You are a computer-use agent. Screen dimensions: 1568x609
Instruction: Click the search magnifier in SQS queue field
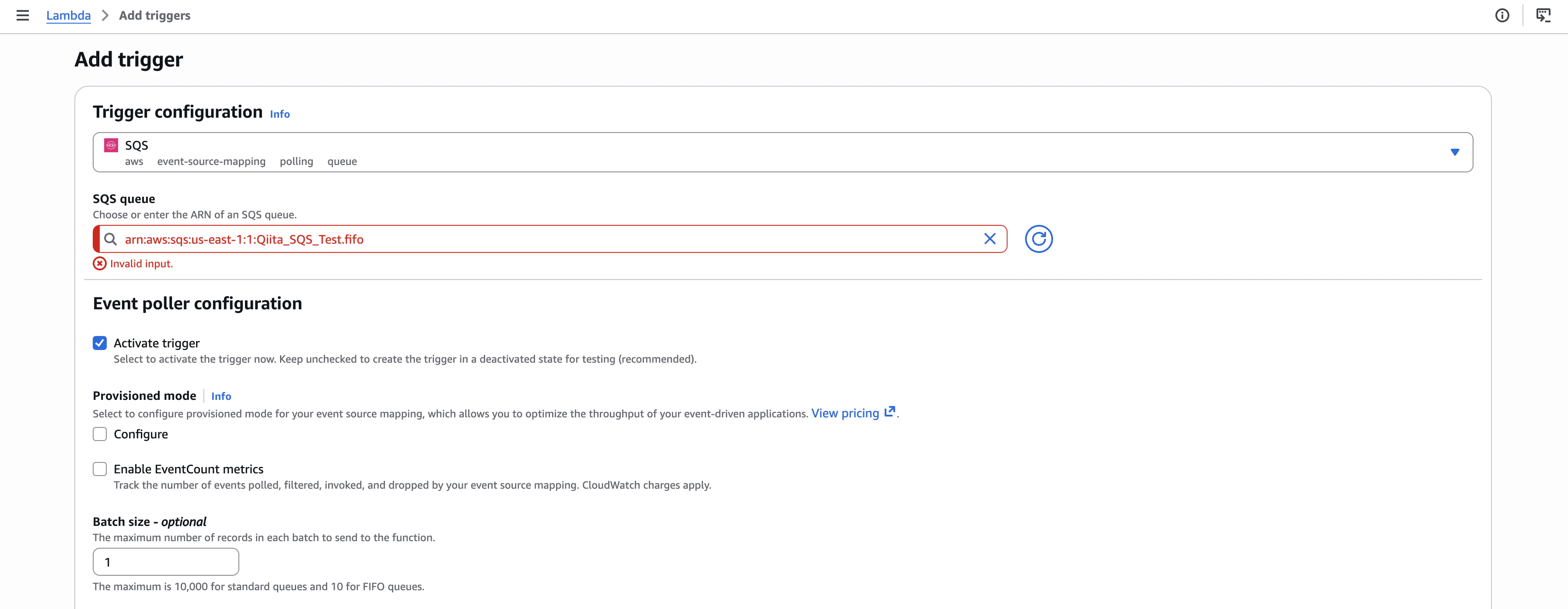[x=110, y=239]
